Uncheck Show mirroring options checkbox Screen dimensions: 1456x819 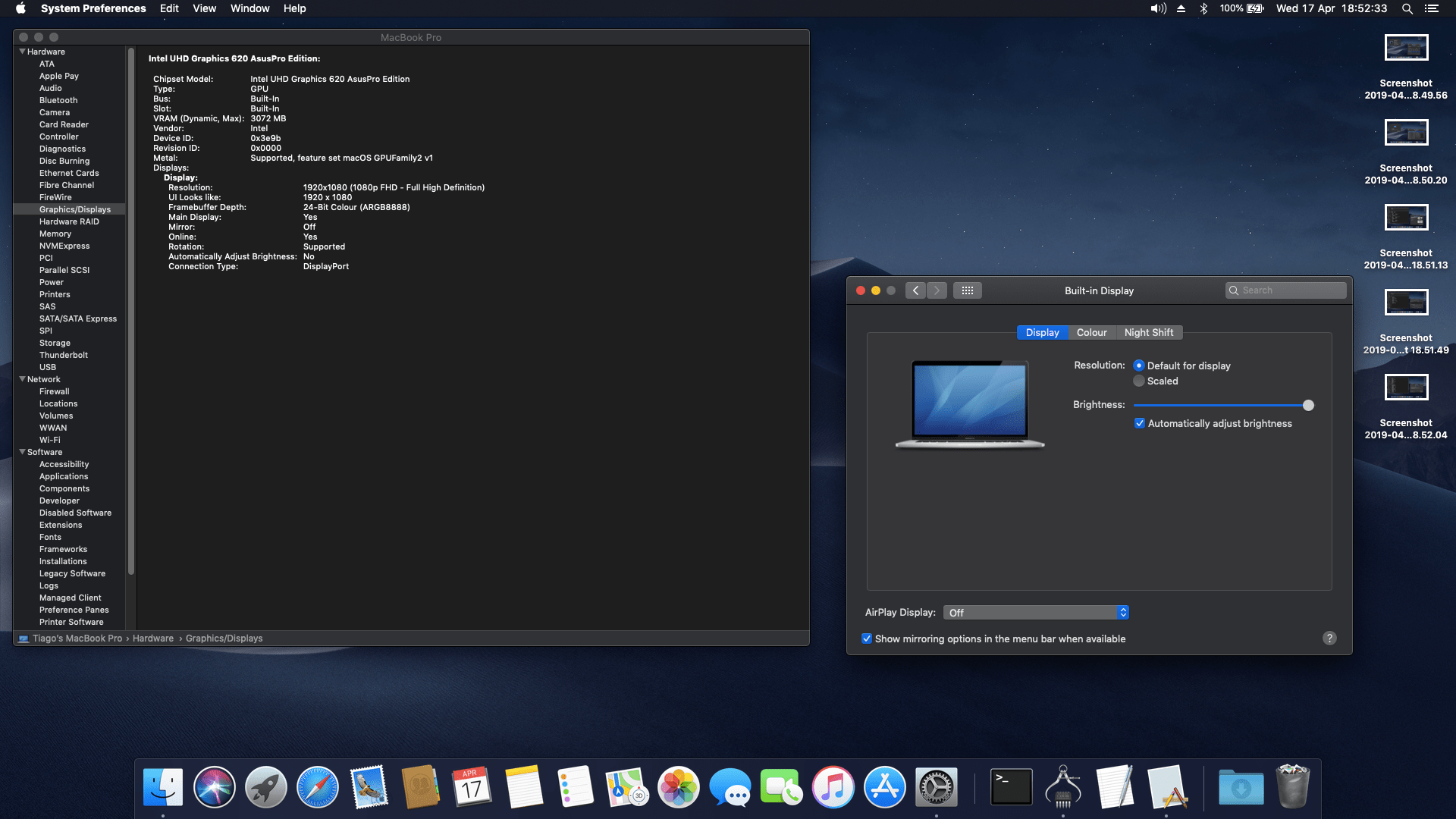tap(867, 639)
